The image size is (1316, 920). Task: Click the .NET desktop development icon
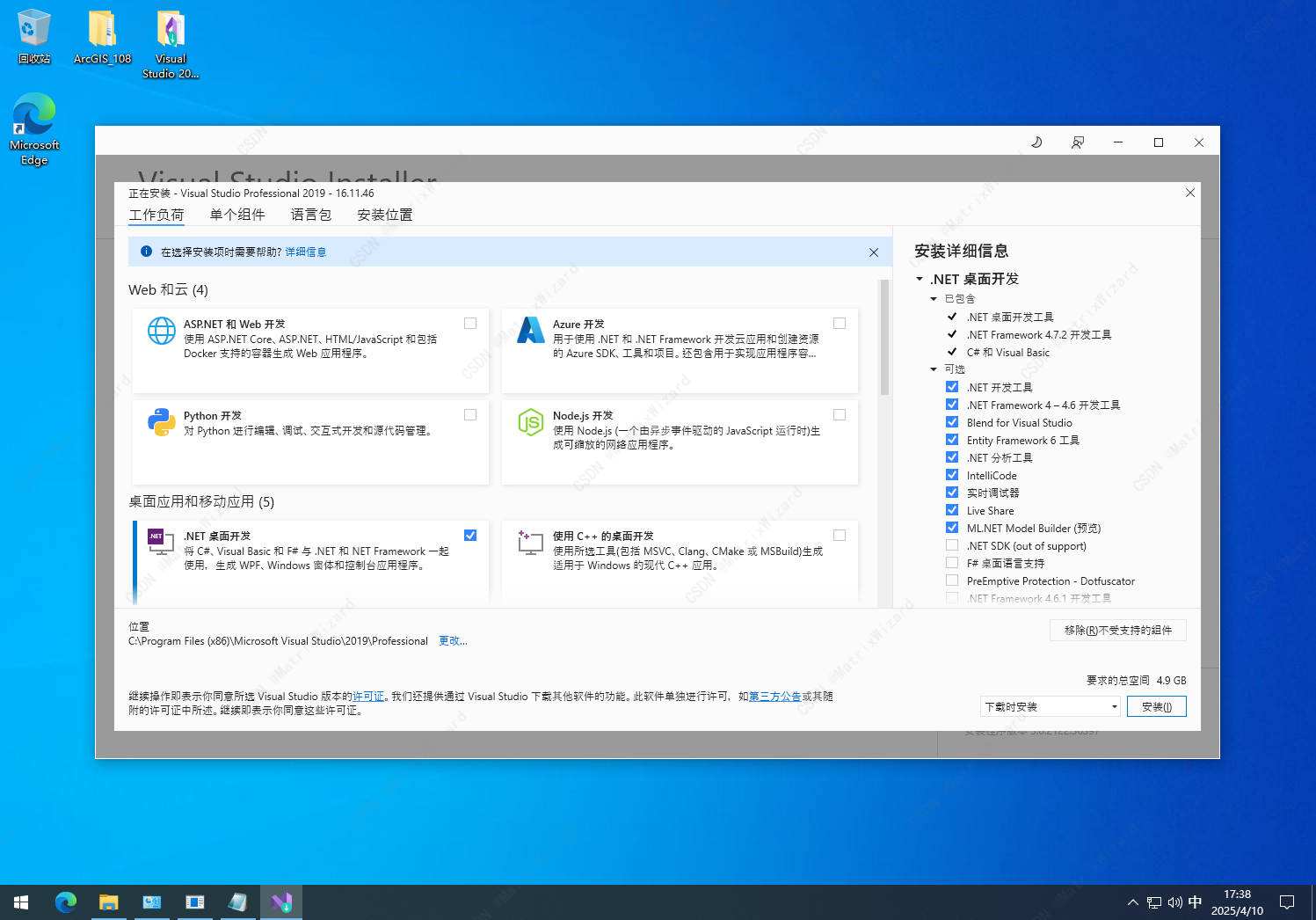[x=161, y=542]
